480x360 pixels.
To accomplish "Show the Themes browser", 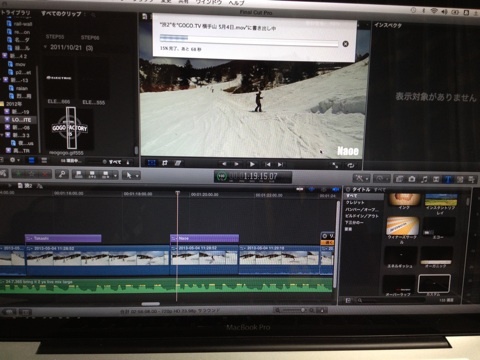I will (472, 180).
